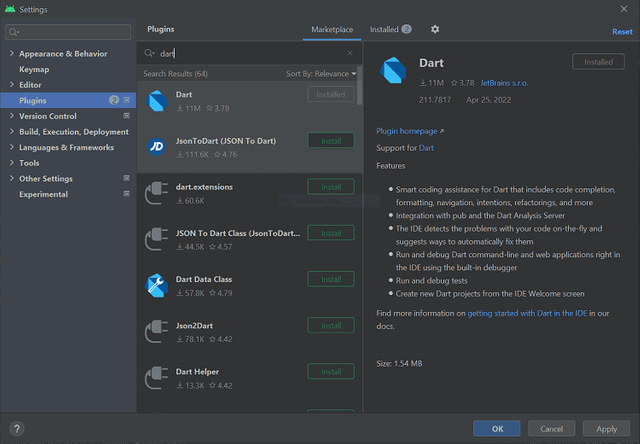Expand Appearance & Behavior settings

pyautogui.click(x=11, y=53)
